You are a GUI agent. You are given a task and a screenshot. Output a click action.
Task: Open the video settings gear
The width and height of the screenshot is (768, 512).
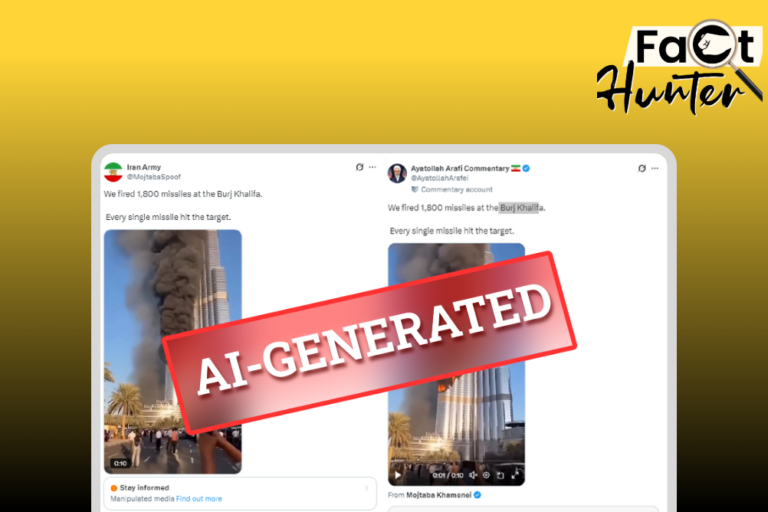[486, 475]
